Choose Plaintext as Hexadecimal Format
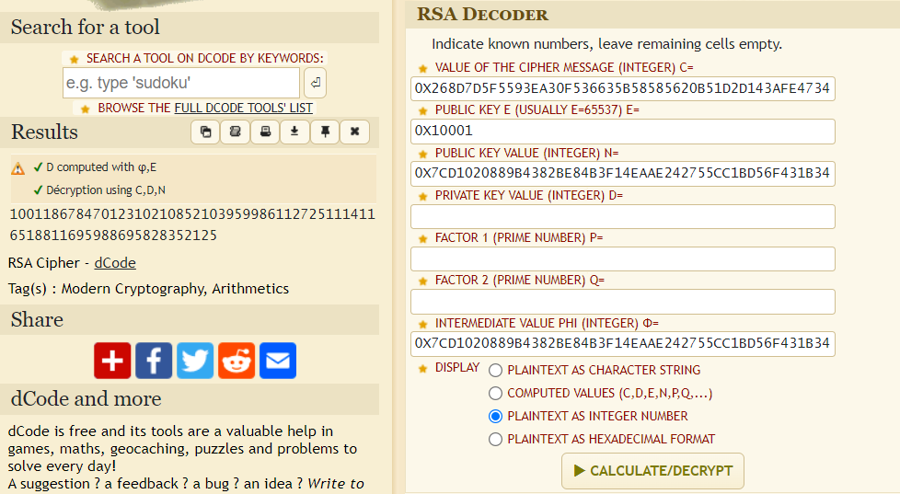Image resolution: width=900 pixels, height=494 pixels. (495, 439)
